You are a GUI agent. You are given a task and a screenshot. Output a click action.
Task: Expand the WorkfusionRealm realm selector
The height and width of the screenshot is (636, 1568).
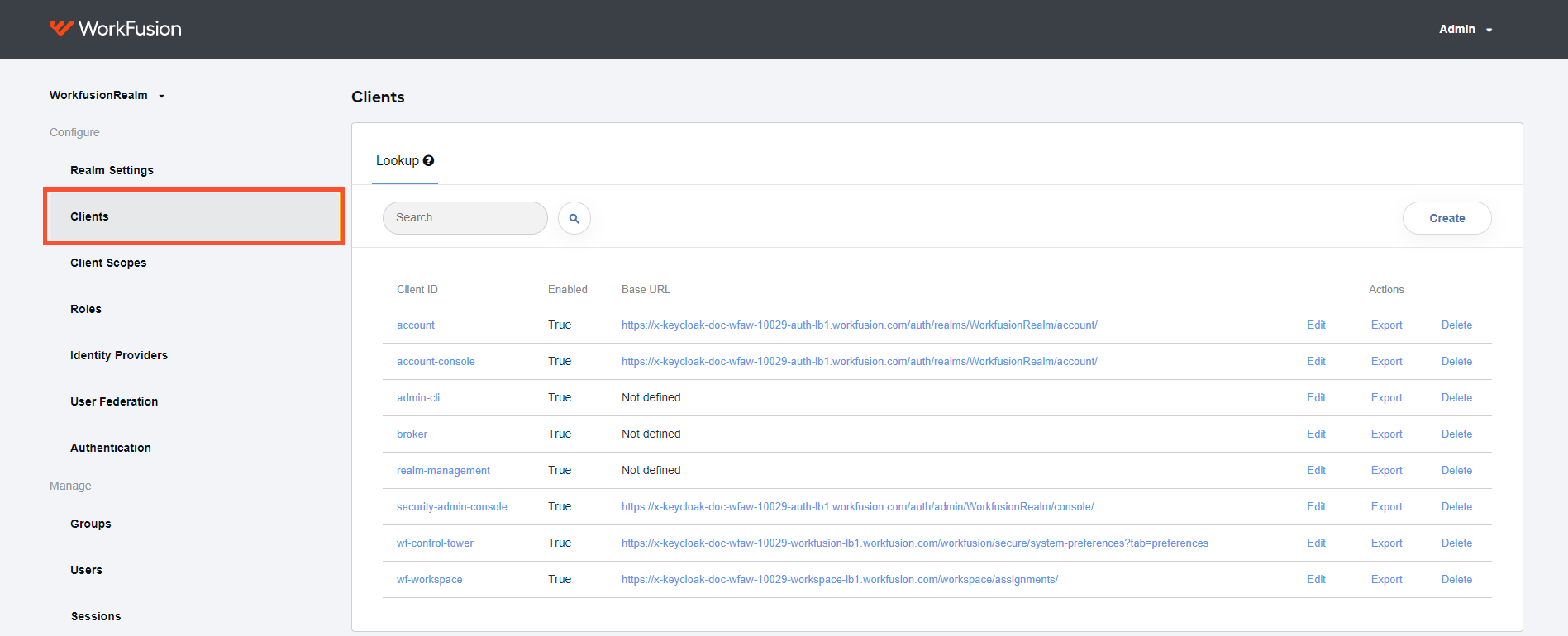tap(107, 95)
